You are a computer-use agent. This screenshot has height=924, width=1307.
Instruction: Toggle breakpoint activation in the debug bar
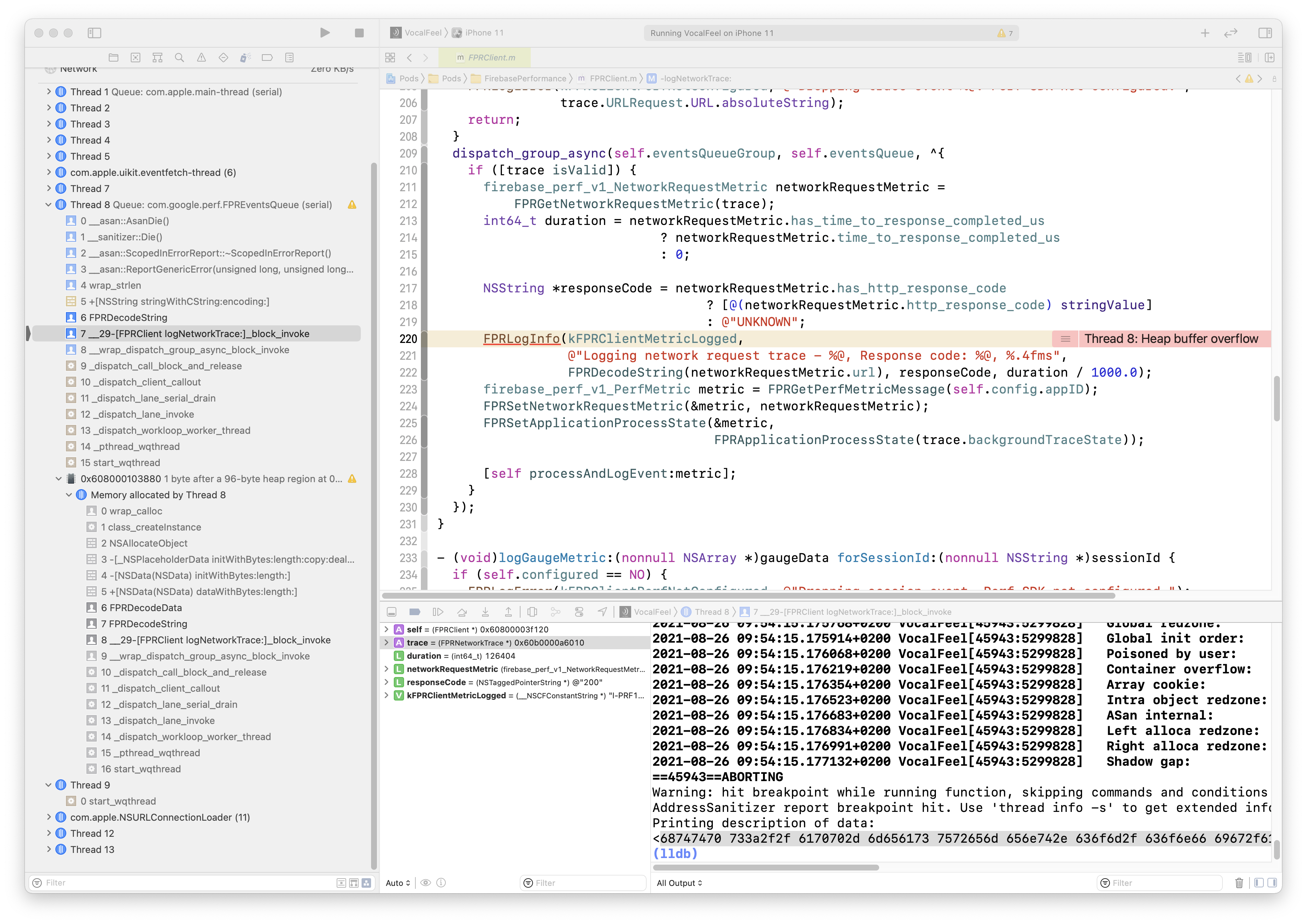[x=415, y=611]
